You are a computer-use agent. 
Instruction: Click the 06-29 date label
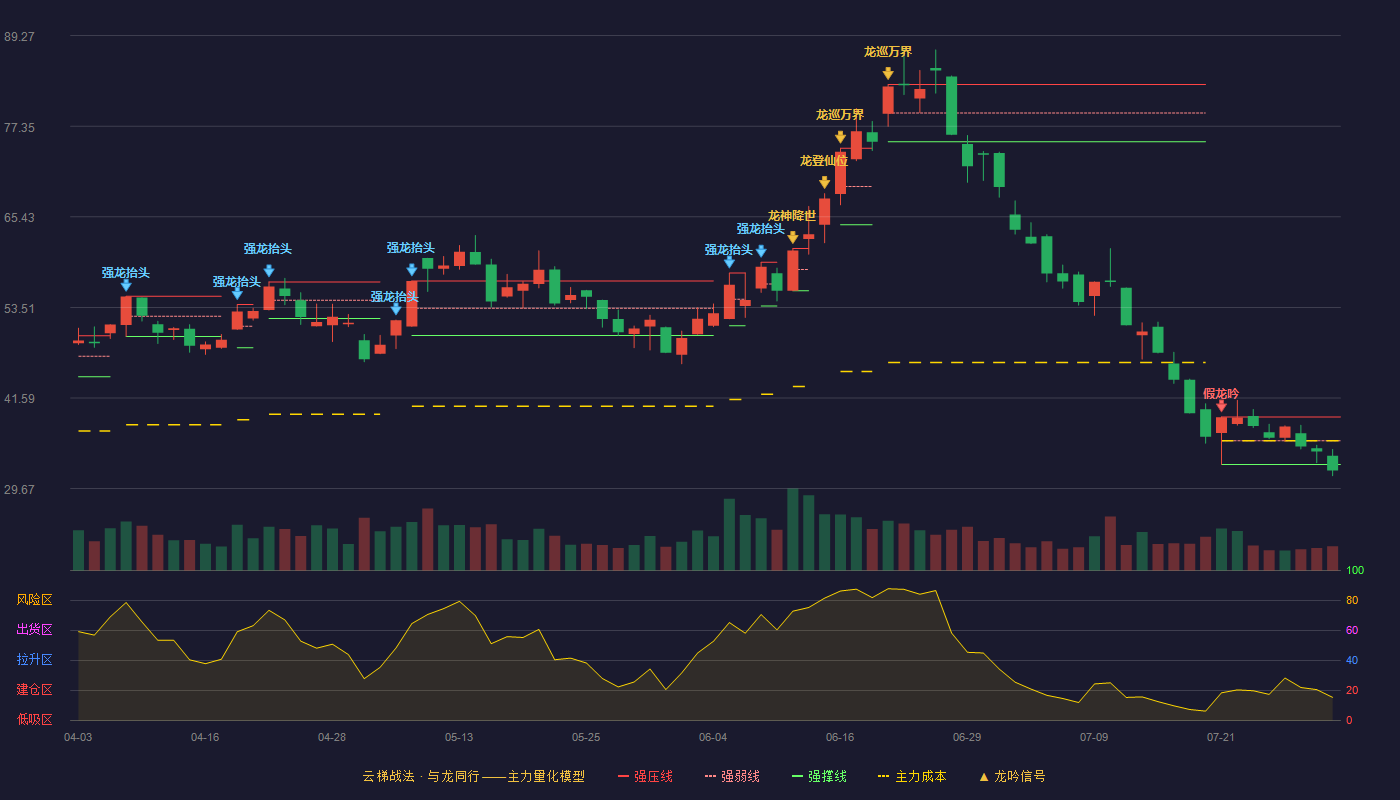967,737
